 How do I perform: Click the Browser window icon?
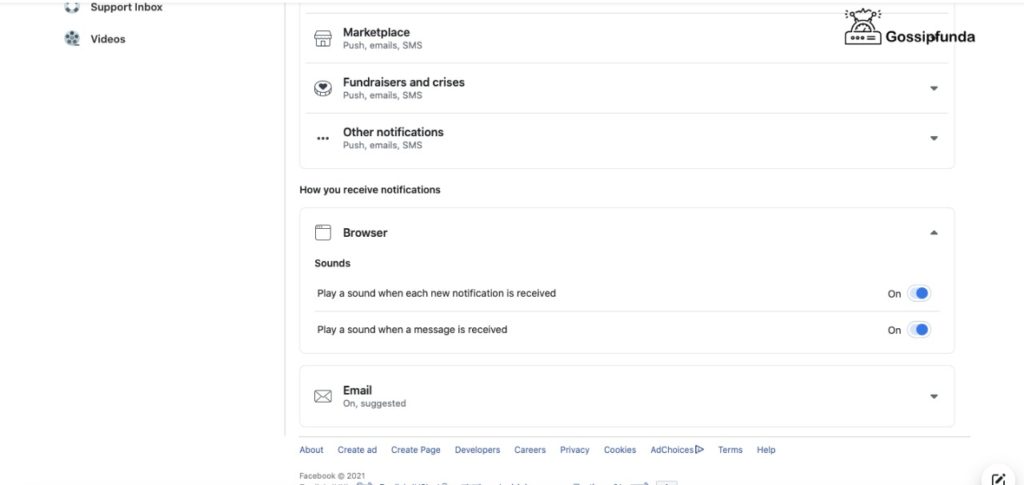(323, 232)
